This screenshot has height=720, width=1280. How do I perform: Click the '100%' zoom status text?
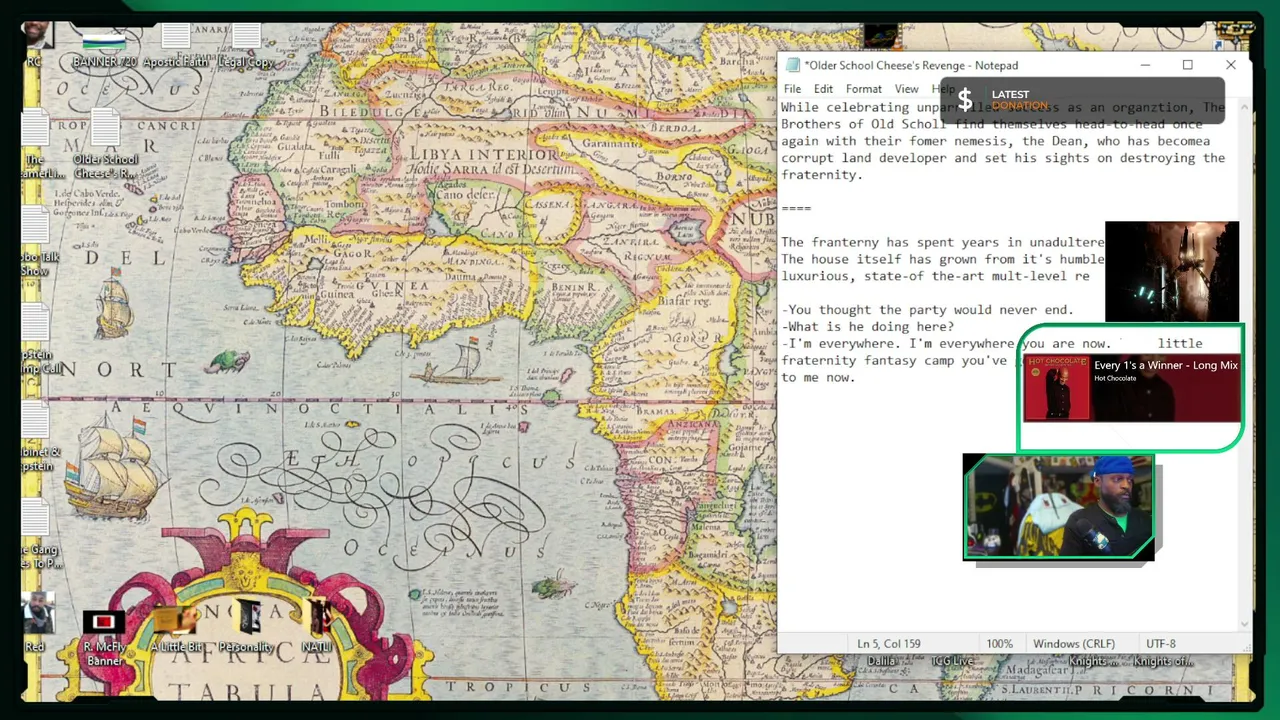(x=999, y=644)
